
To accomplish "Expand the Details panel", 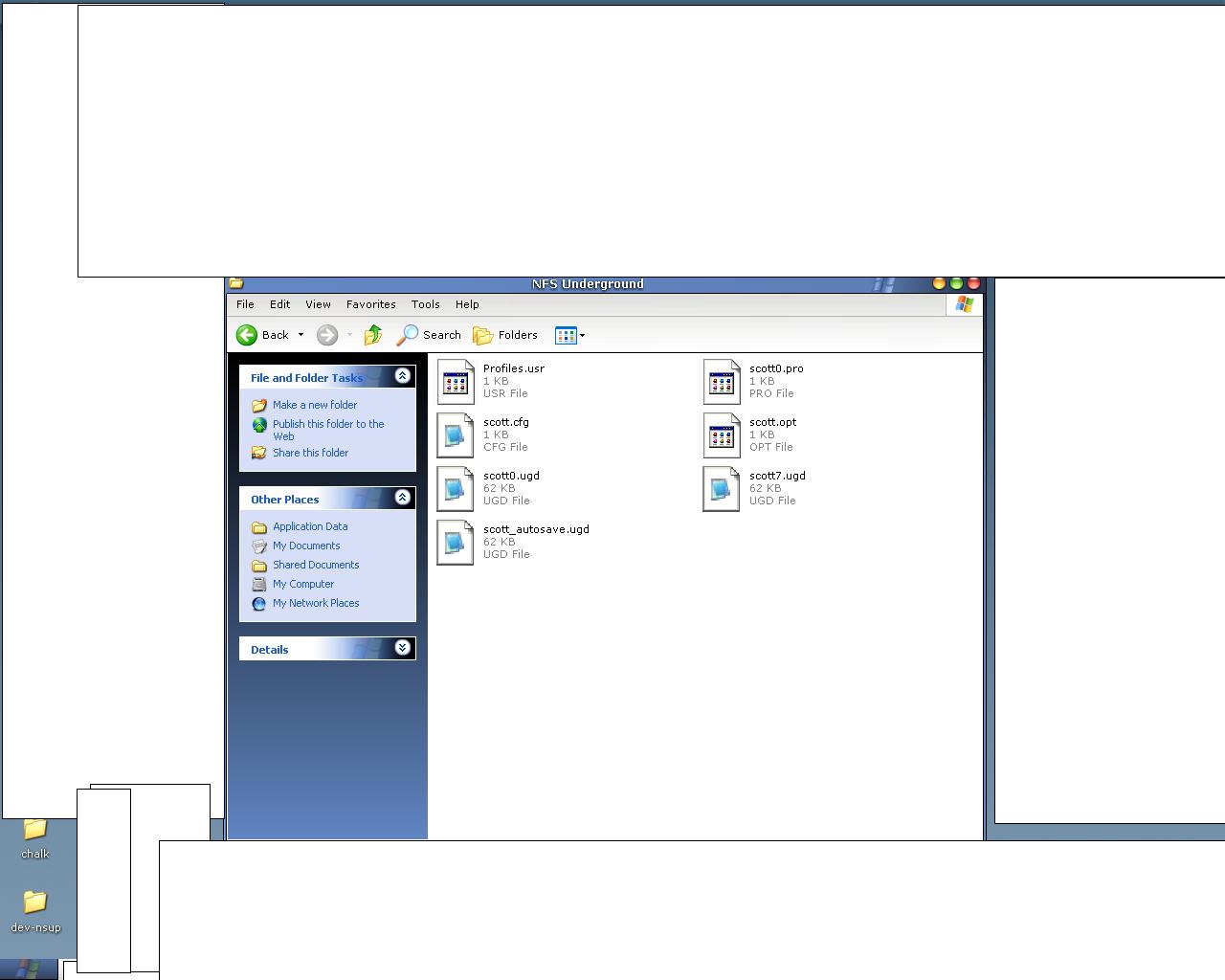I will point(402,648).
